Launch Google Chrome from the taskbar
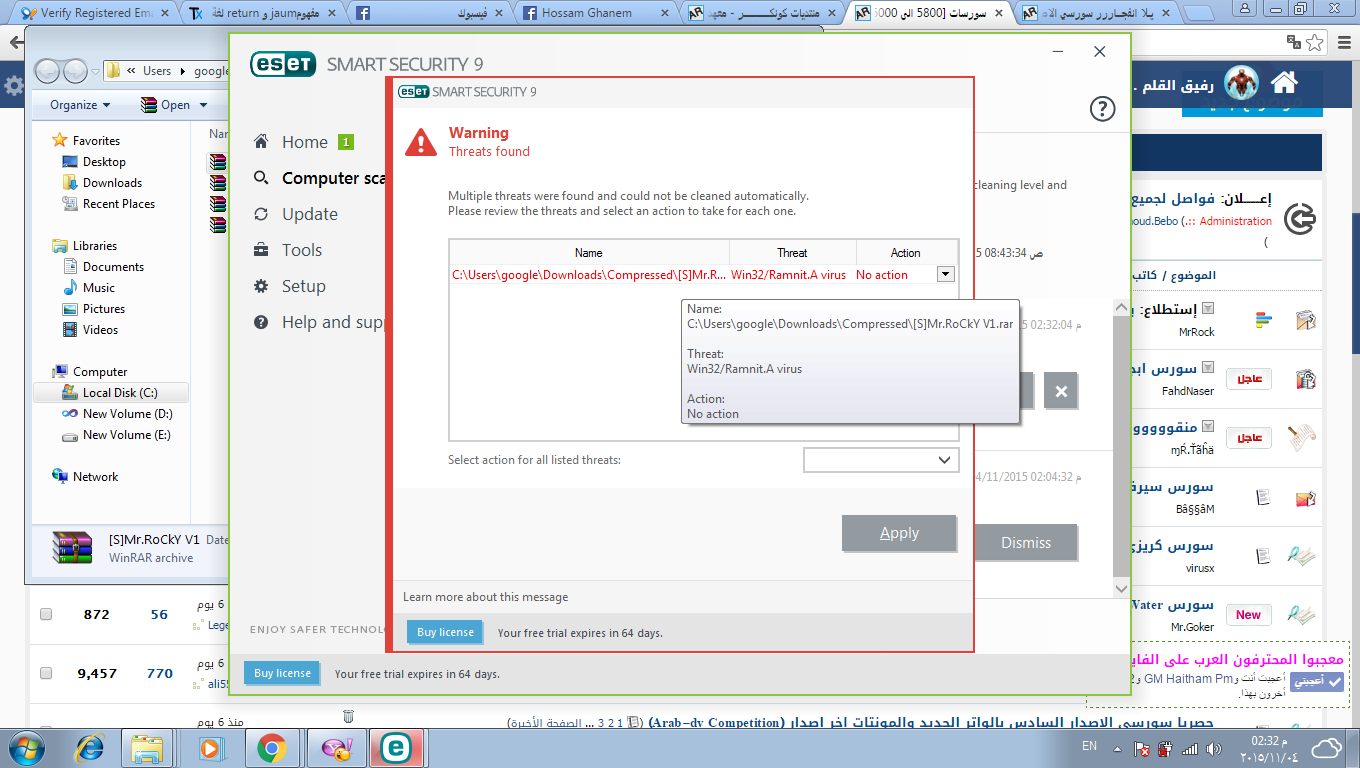Image resolution: width=1360 pixels, height=768 pixels. [272, 747]
